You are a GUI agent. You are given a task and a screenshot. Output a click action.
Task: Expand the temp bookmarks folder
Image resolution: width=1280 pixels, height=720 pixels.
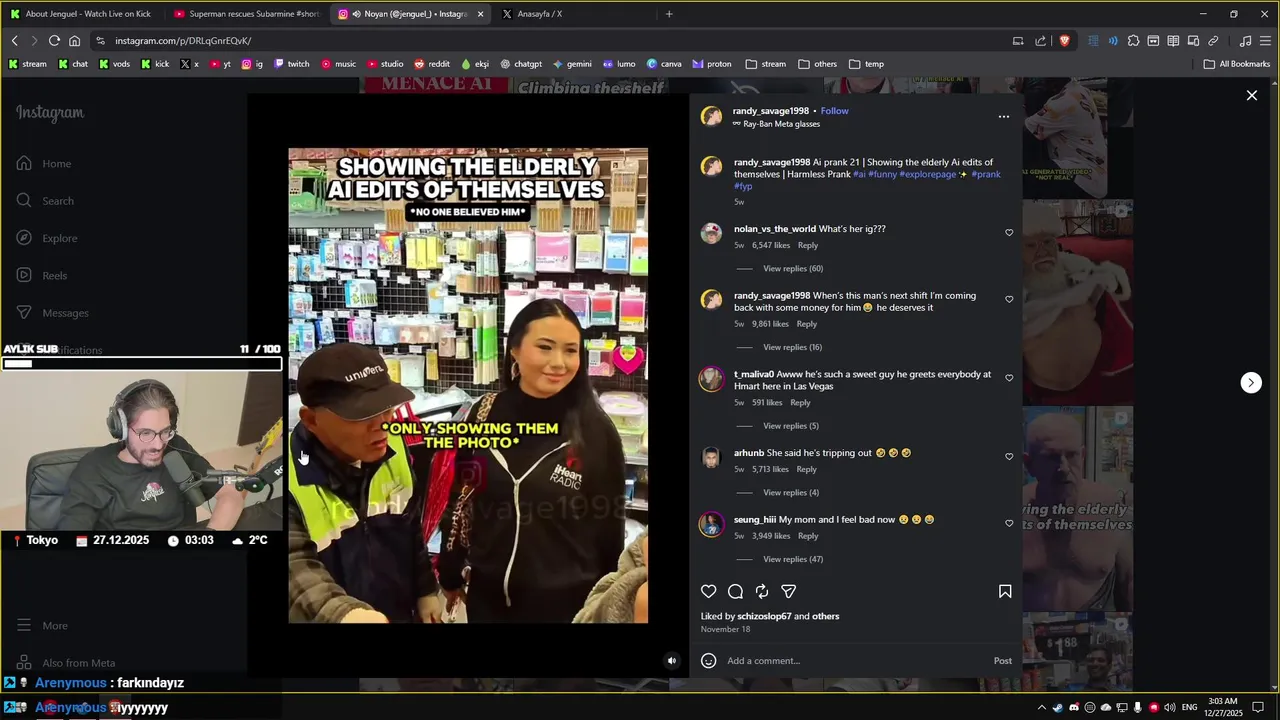tap(866, 64)
